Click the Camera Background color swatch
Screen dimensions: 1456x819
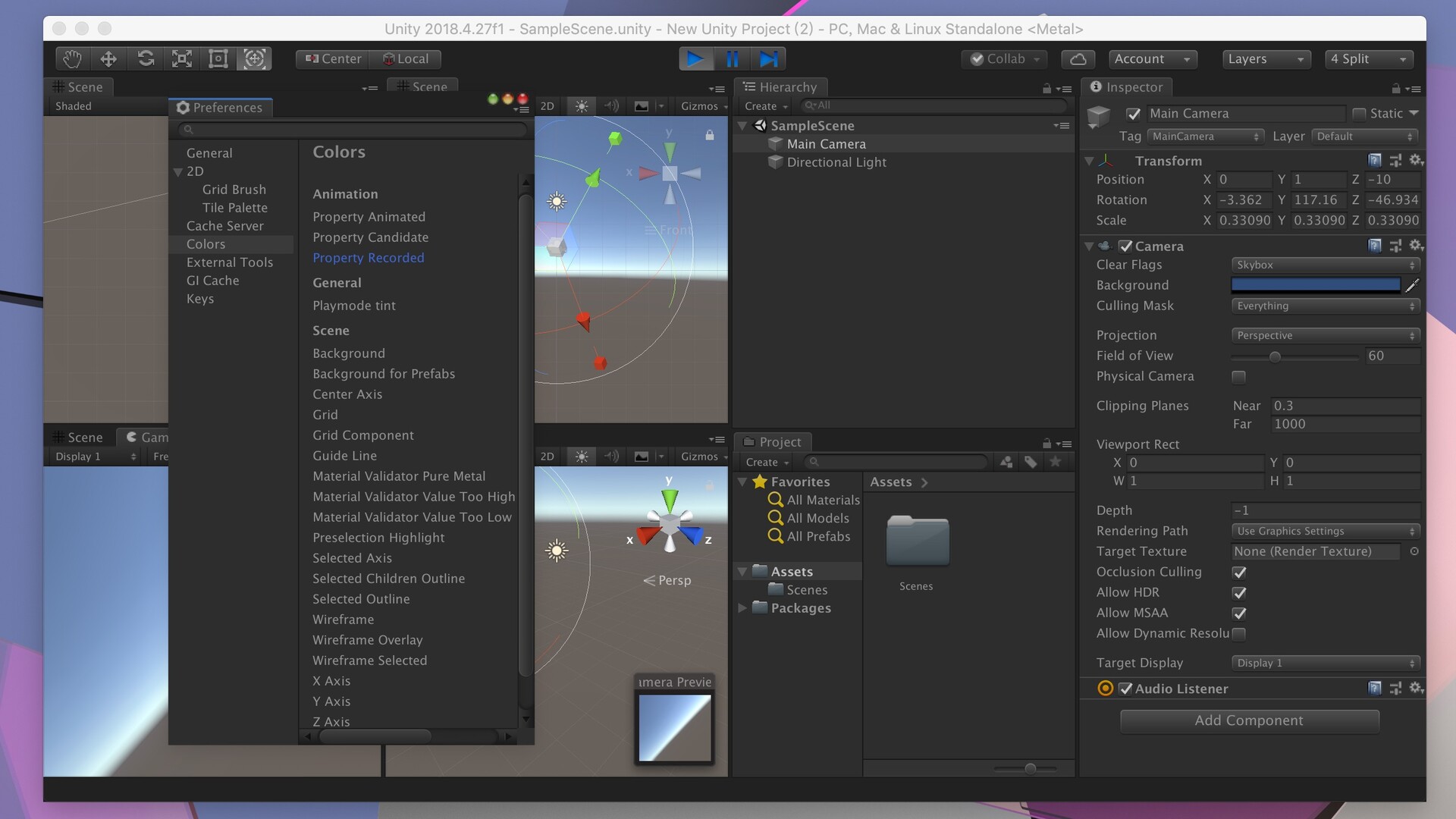pos(1316,285)
